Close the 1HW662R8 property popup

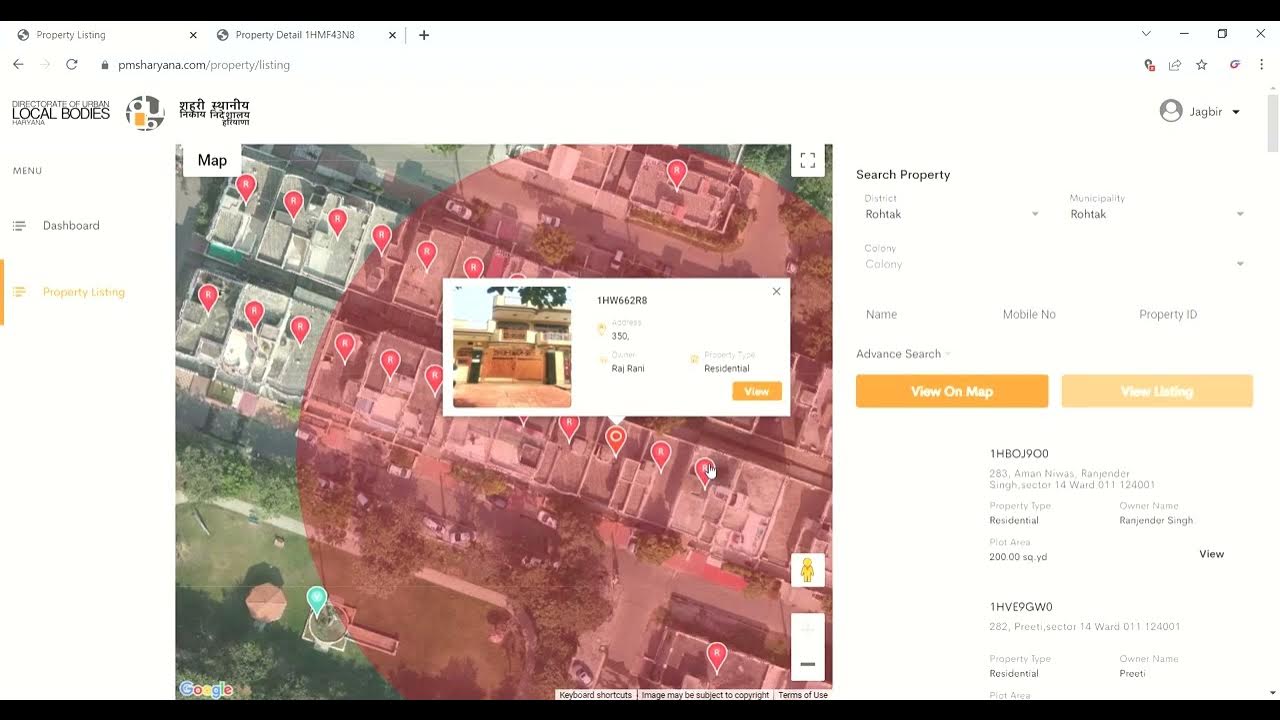tap(776, 292)
